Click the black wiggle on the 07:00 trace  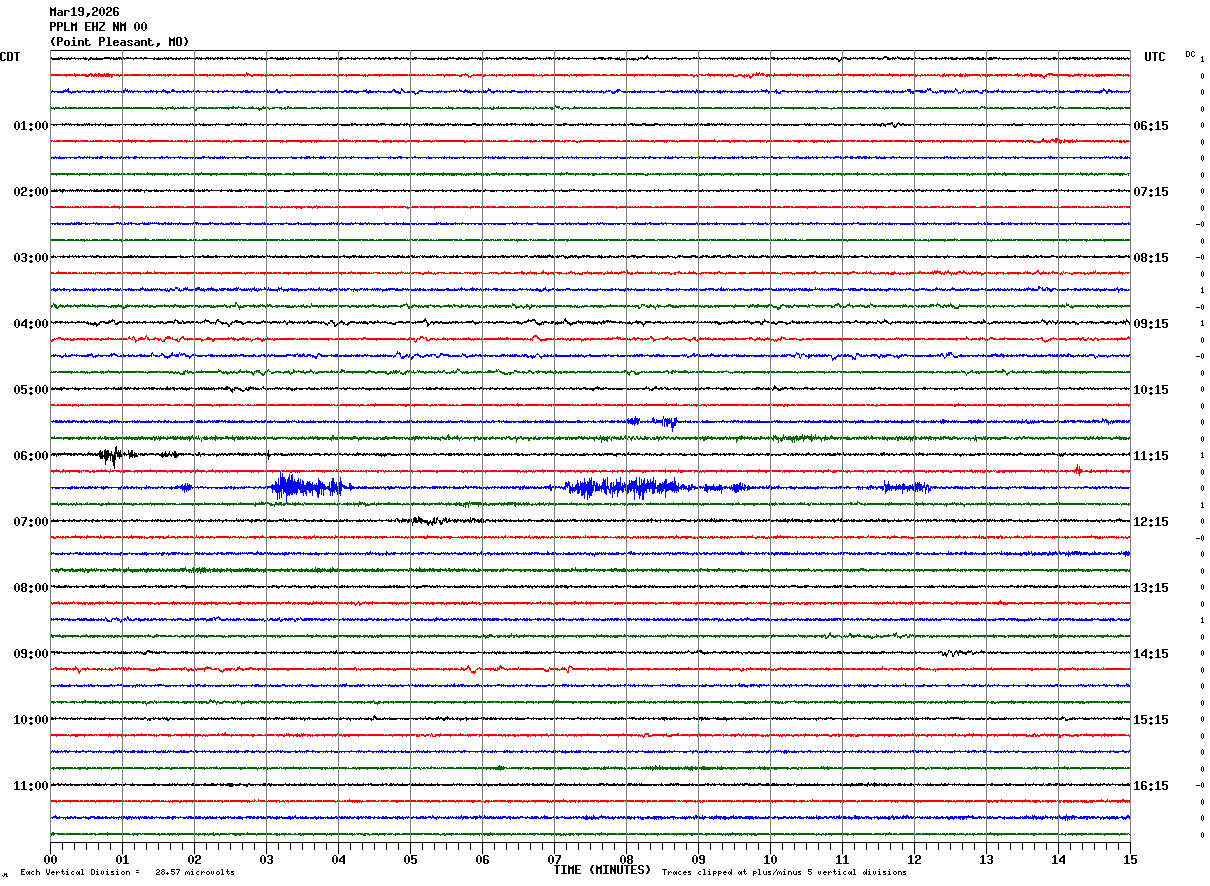click(x=428, y=520)
